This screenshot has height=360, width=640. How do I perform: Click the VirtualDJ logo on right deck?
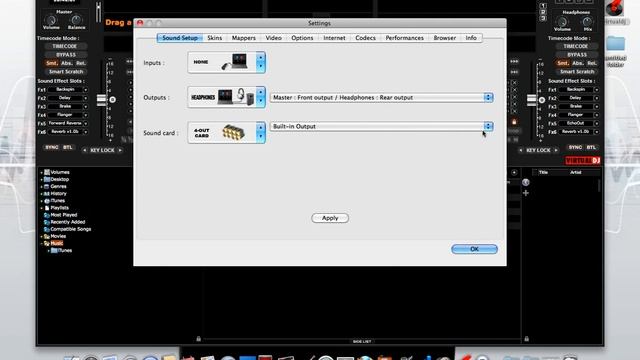583,160
